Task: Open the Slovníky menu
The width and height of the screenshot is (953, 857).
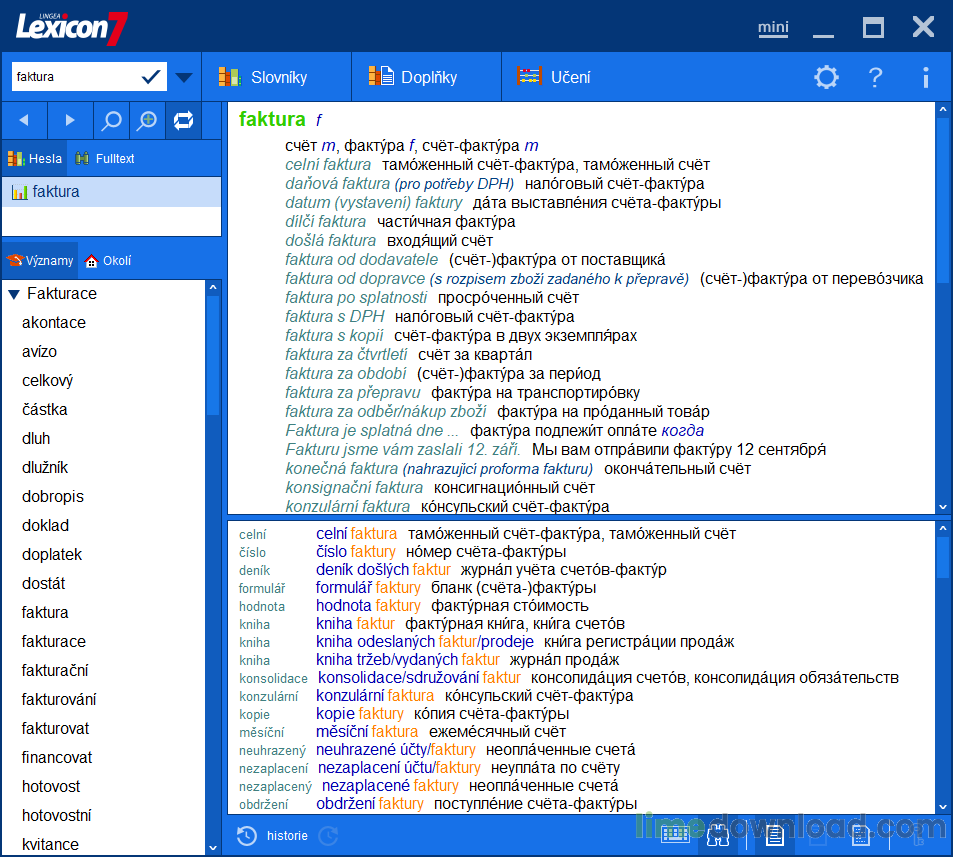Action: click(x=264, y=77)
